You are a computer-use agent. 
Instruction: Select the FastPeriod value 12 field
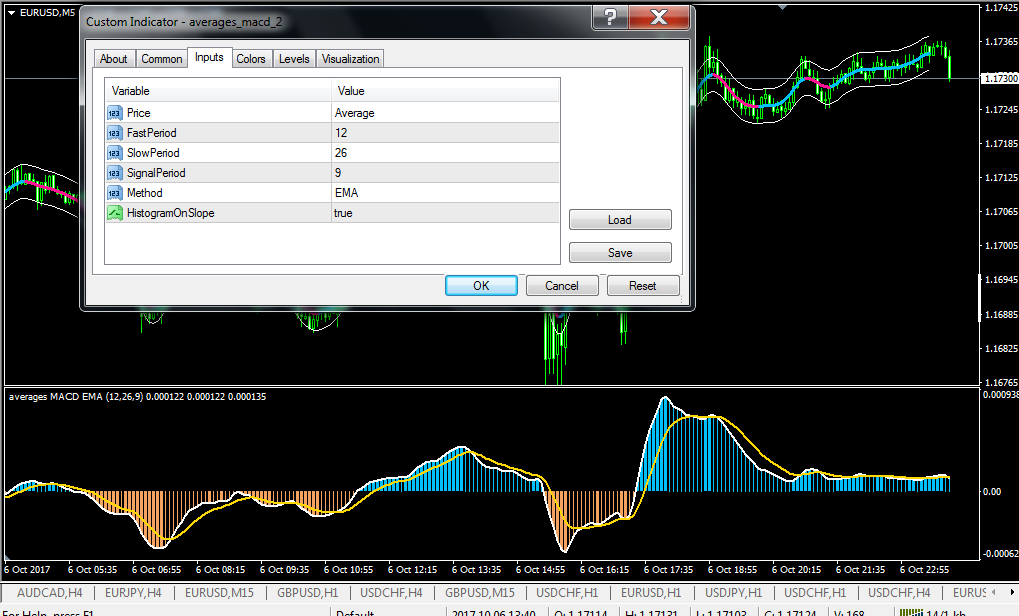(445, 133)
